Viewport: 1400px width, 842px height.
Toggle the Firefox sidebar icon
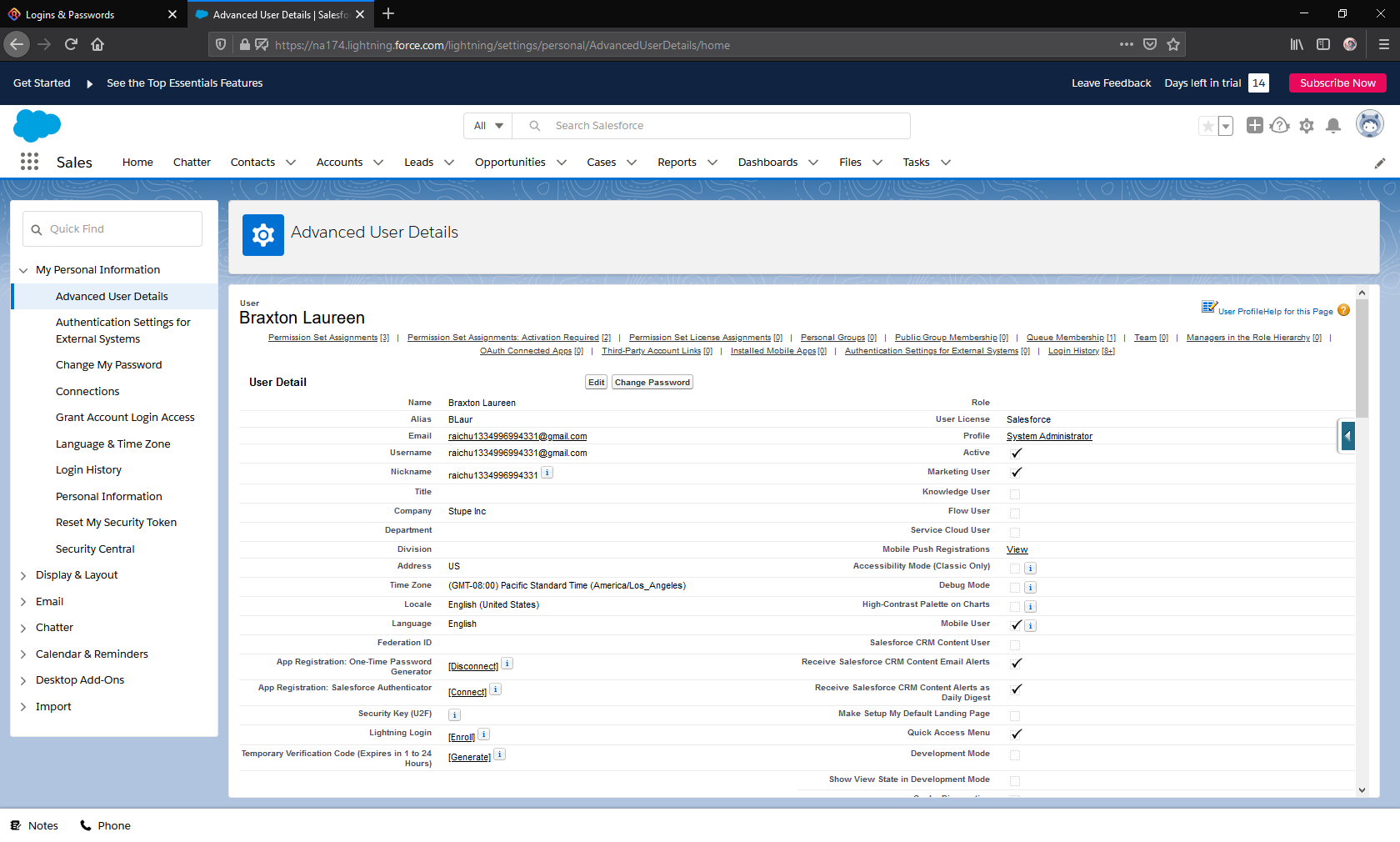click(x=1323, y=44)
